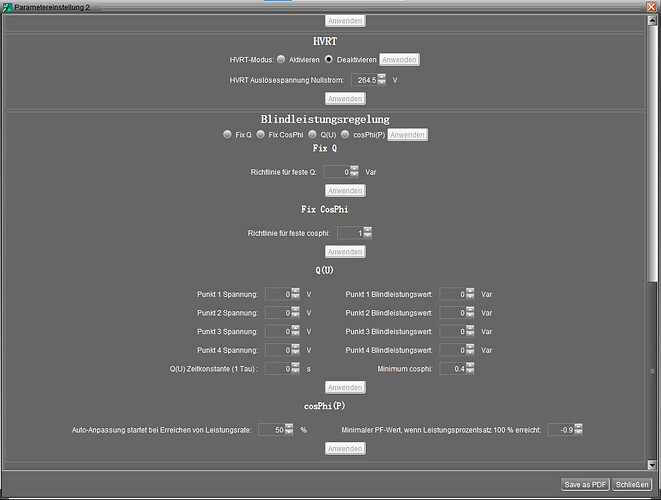Click the topmost Anwenden button above HVRT
Viewport: 661px width, 500px height.
345,21
